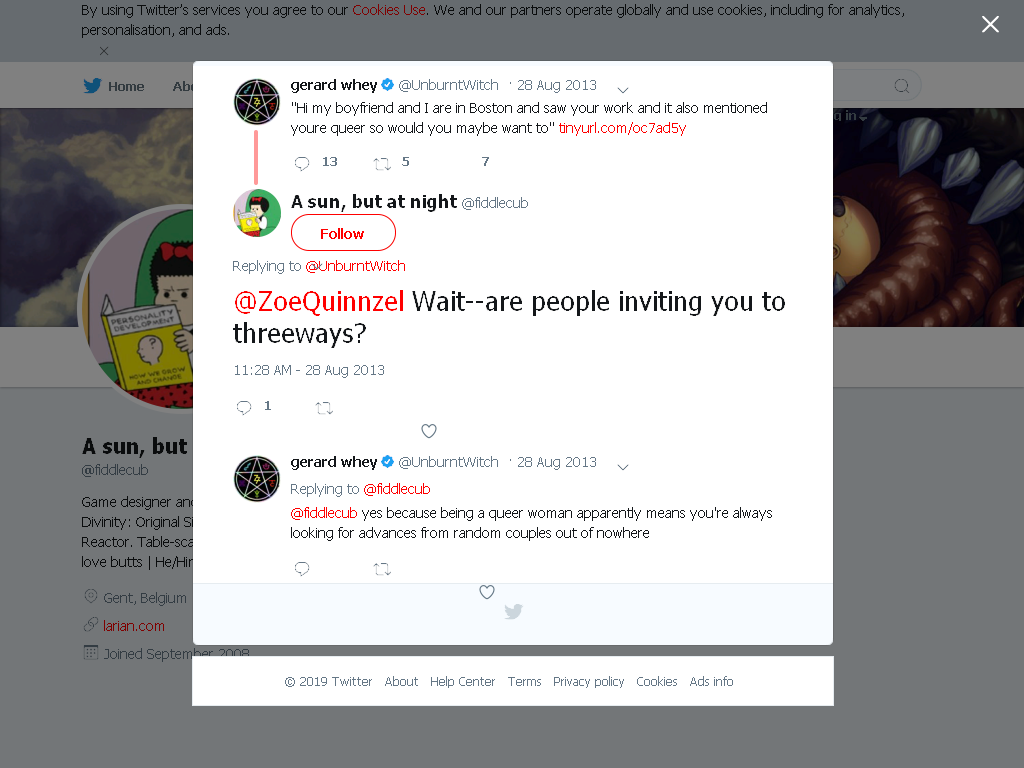Retweet the bottom gerard whey reply

tap(382, 569)
